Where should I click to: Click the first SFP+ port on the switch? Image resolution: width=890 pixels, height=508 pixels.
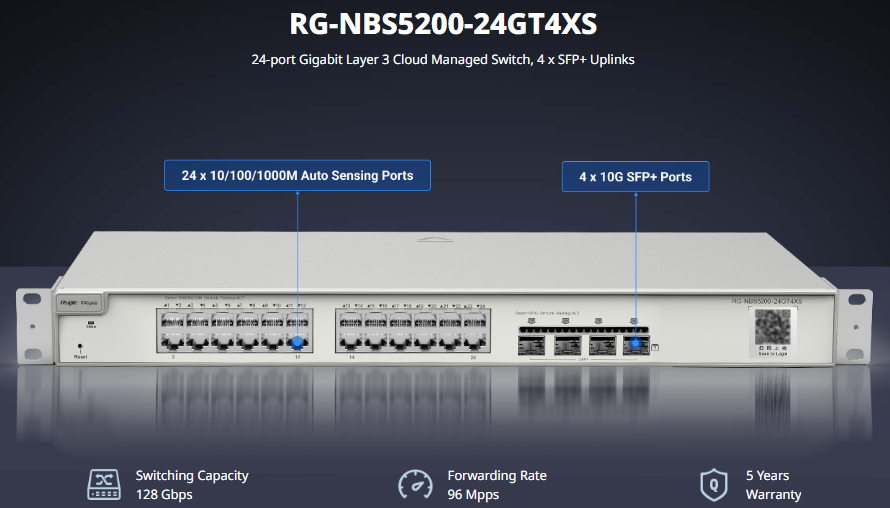pos(531,345)
